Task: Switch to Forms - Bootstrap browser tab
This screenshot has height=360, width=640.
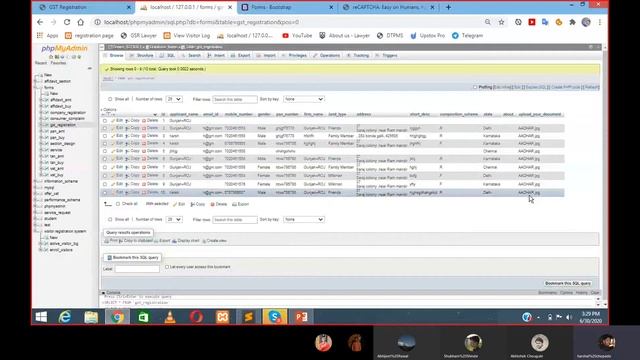Action: point(286,7)
